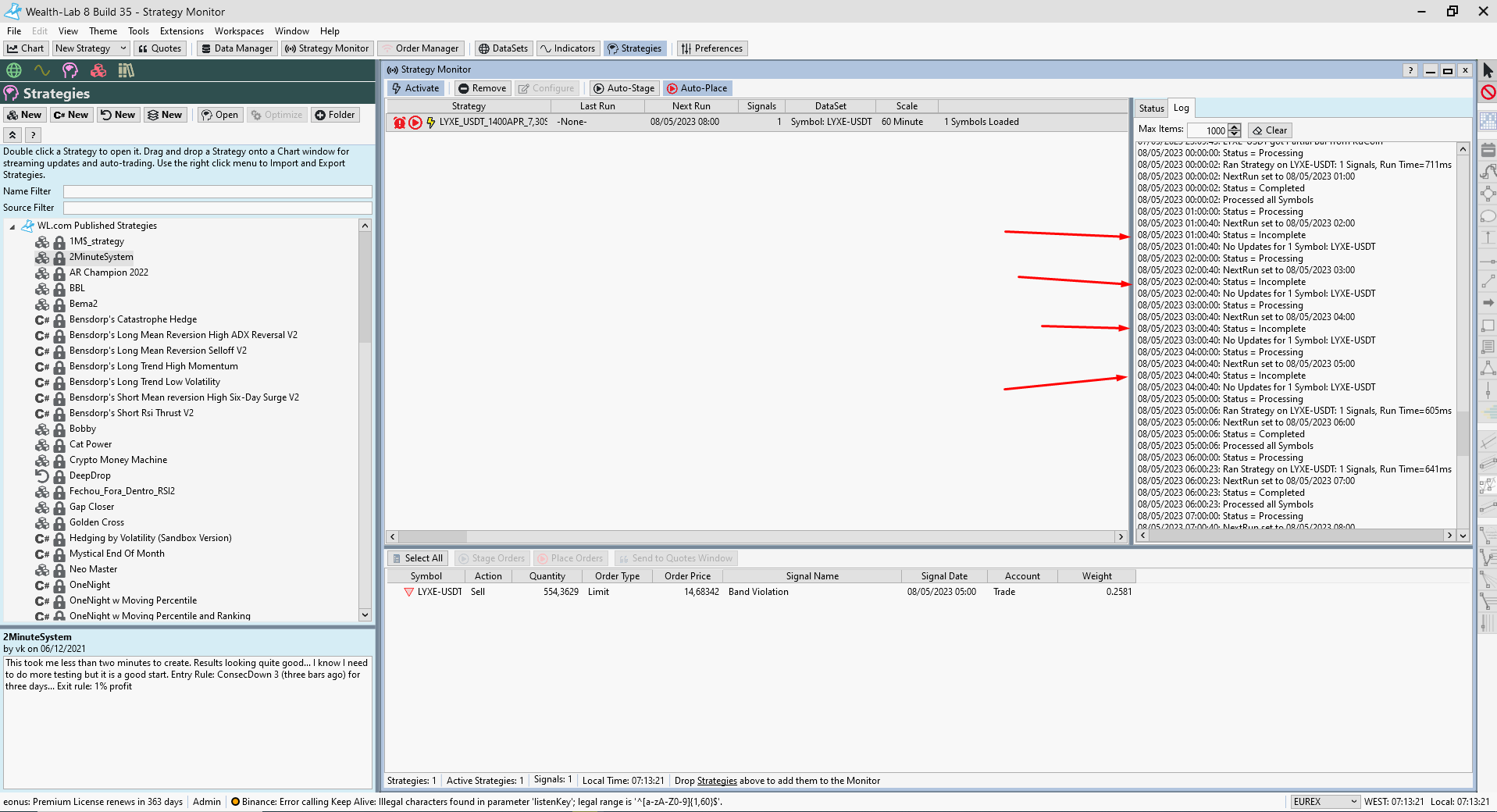Click the Select All signals button
Screen dimensions: 1497x812
pyautogui.click(x=417, y=558)
